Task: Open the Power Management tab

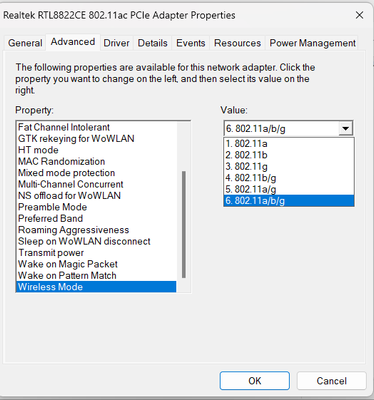Action: pos(312,43)
